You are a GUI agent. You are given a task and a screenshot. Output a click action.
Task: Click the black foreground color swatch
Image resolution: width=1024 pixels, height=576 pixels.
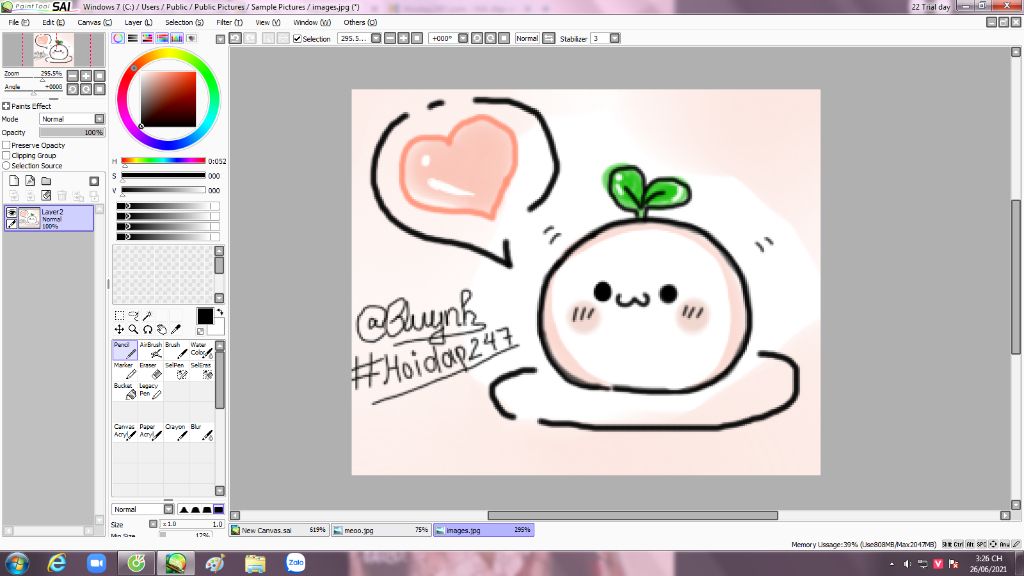pyautogui.click(x=204, y=316)
